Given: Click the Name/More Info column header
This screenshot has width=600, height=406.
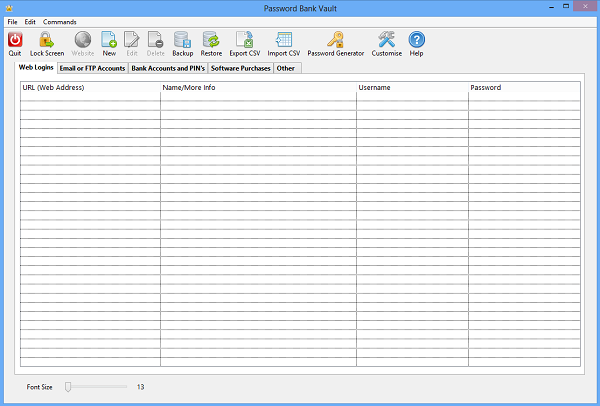Looking at the screenshot, I should point(258,87).
